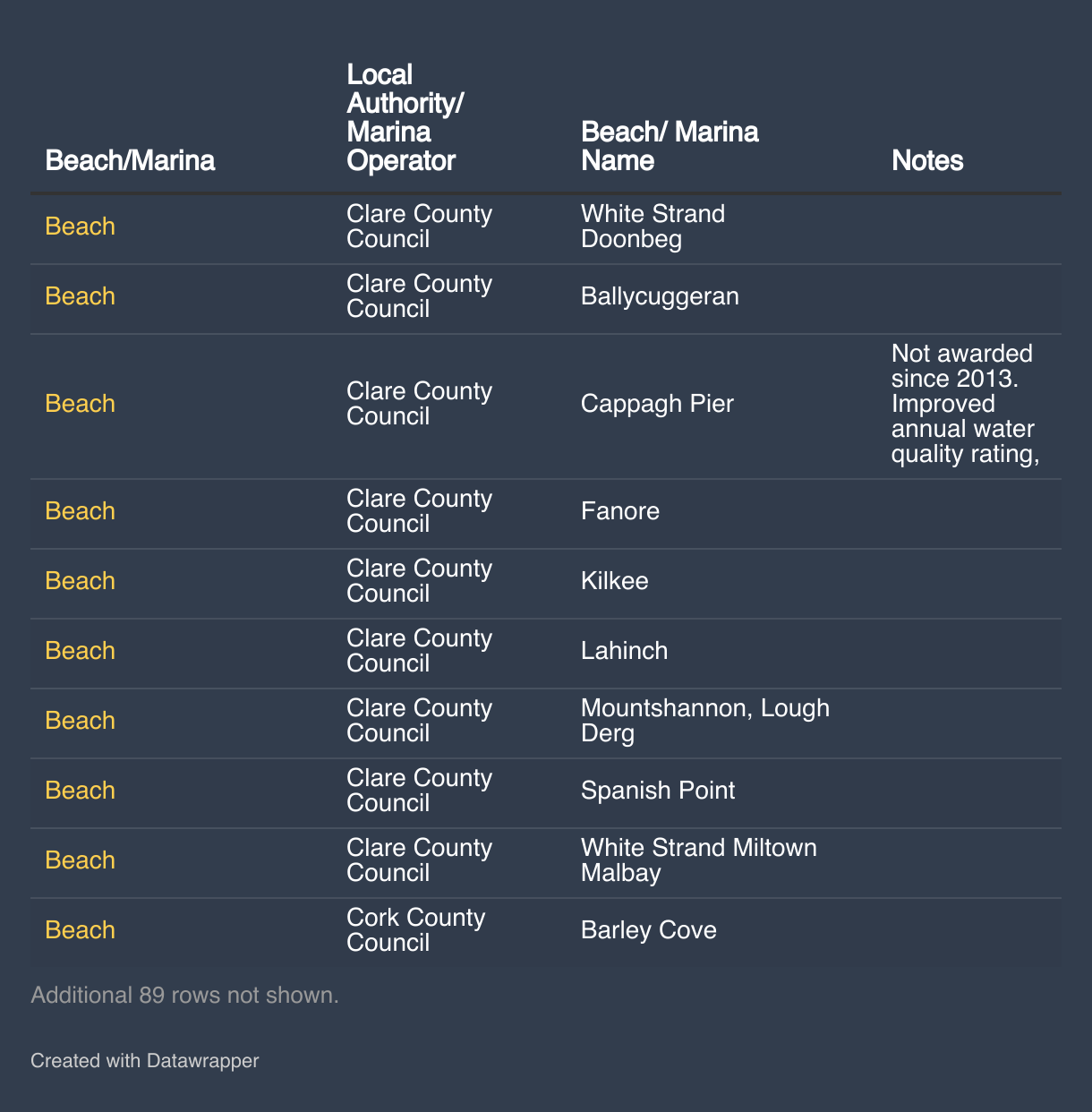Image resolution: width=1092 pixels, height=1112 pixels.
Task: Select the White Strand Doonbeg cell
Action: [653, 227]
